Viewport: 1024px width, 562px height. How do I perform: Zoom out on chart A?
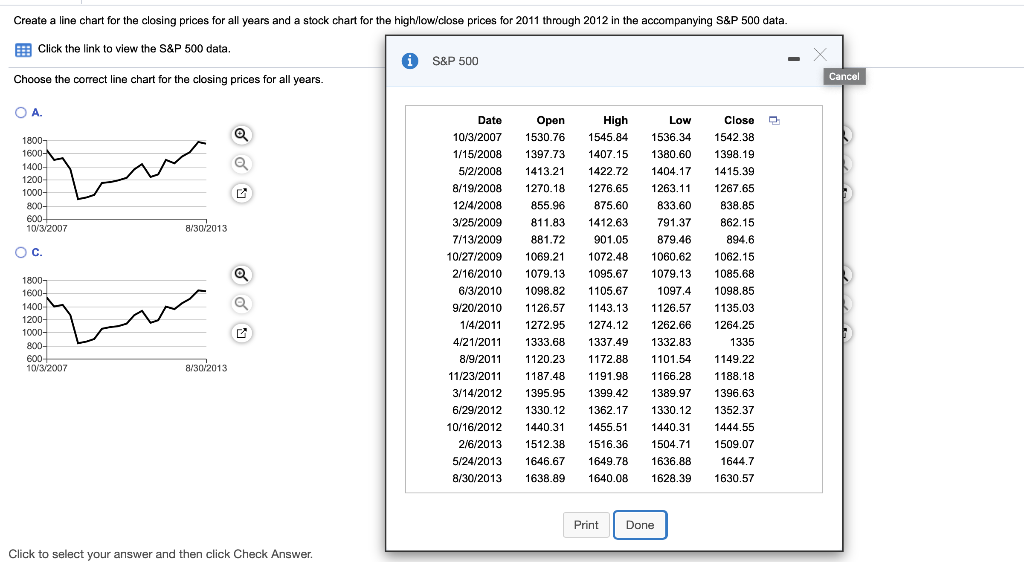(242, 164)
